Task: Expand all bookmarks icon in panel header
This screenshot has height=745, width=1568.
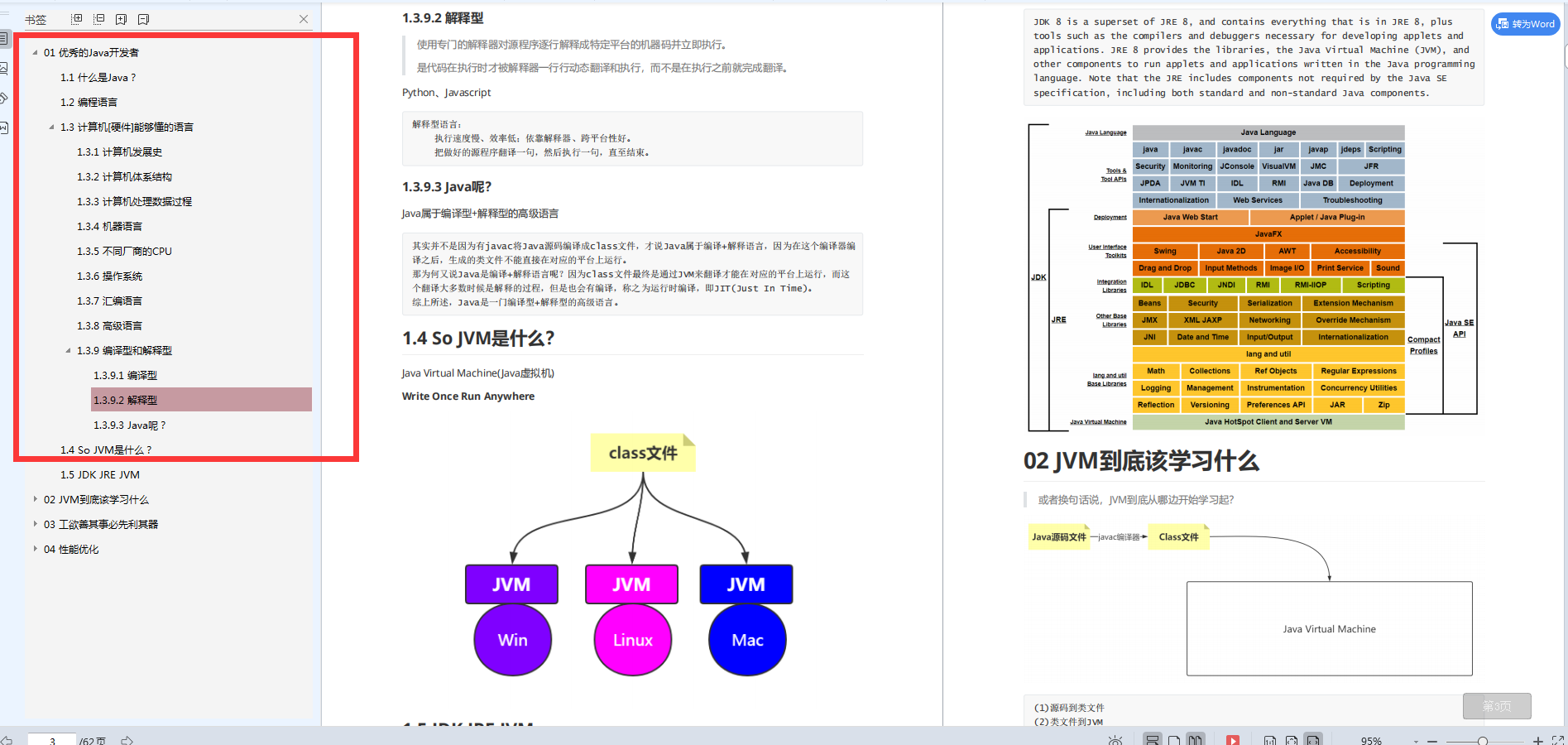Action: (x=77, y=19)
